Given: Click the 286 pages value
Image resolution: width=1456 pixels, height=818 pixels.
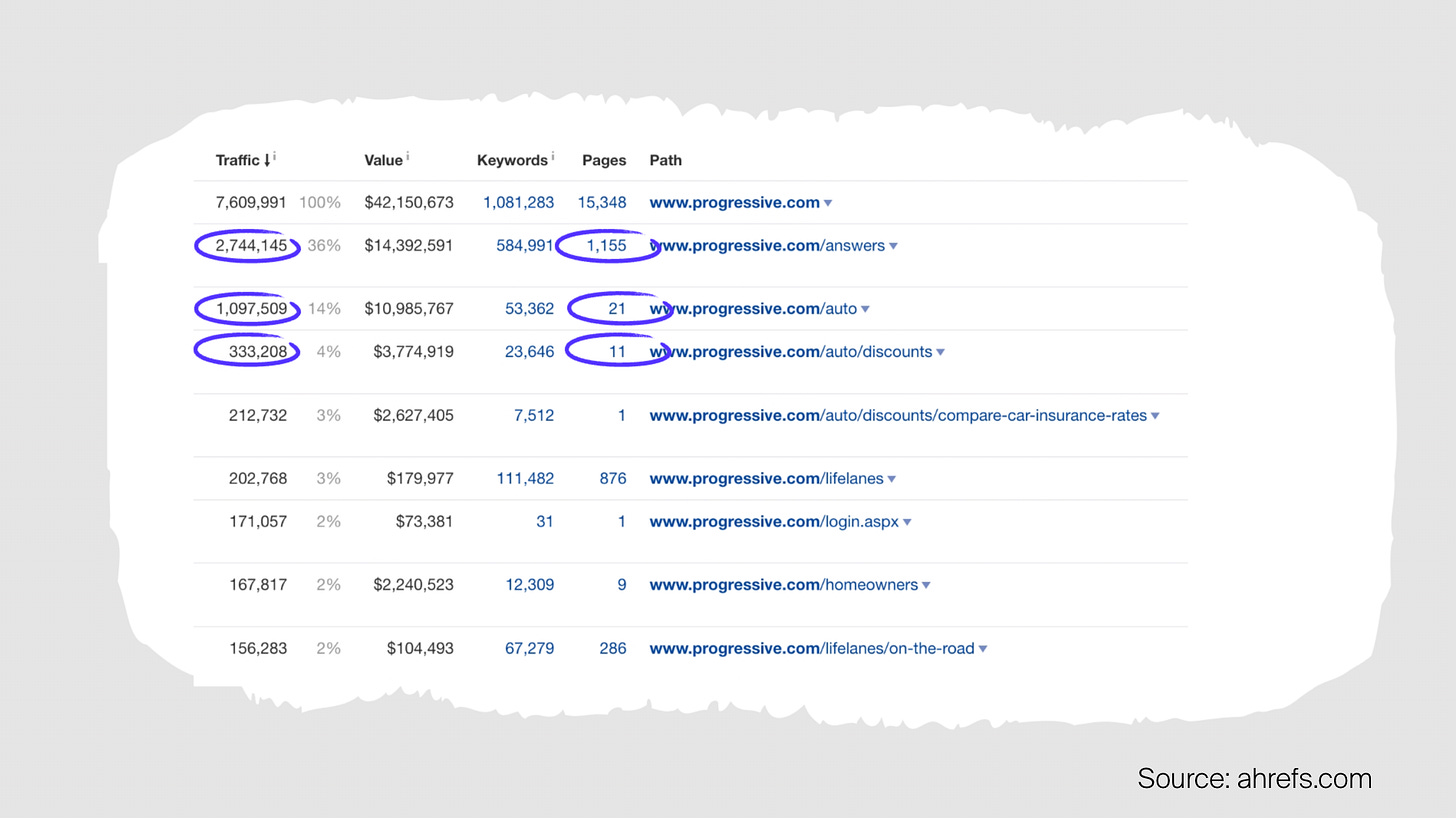Looking at the screenshot, I should click(x=613, y=648).
